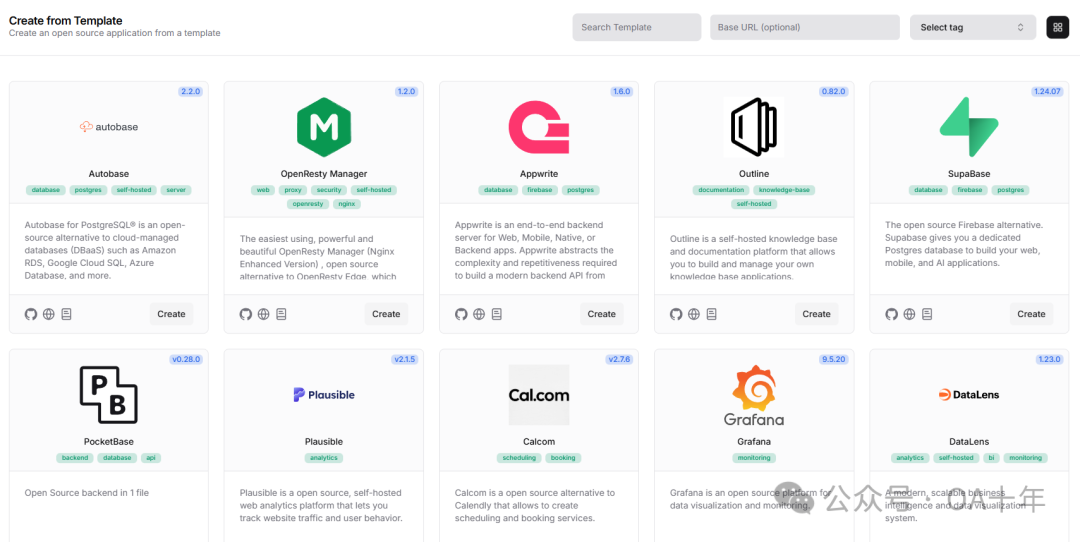Click the Plausible logo
This screenshot has width=1080, height=542.
click(324, 395)
